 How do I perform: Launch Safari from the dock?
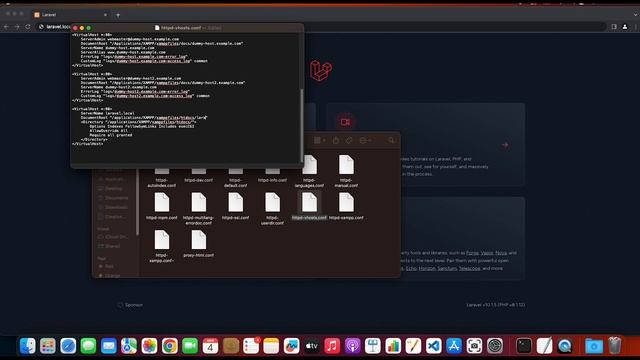point(68,346)
